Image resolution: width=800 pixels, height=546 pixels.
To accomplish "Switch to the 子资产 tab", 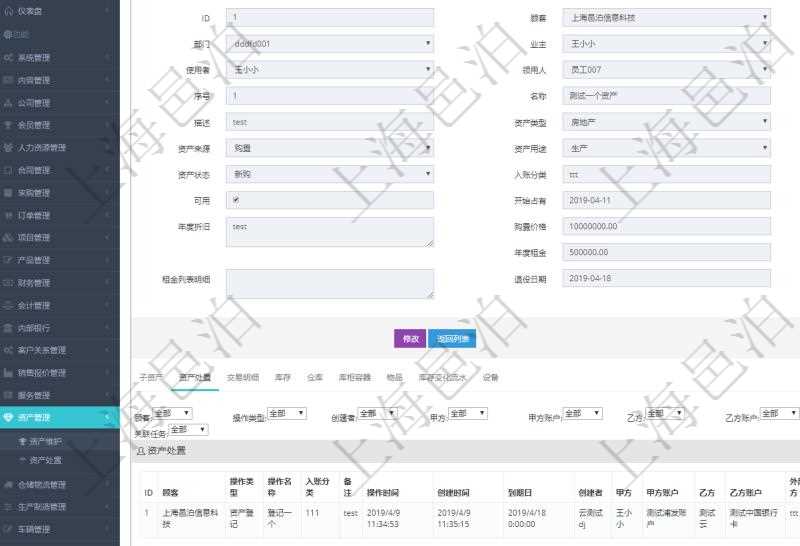I will (151, 378).
